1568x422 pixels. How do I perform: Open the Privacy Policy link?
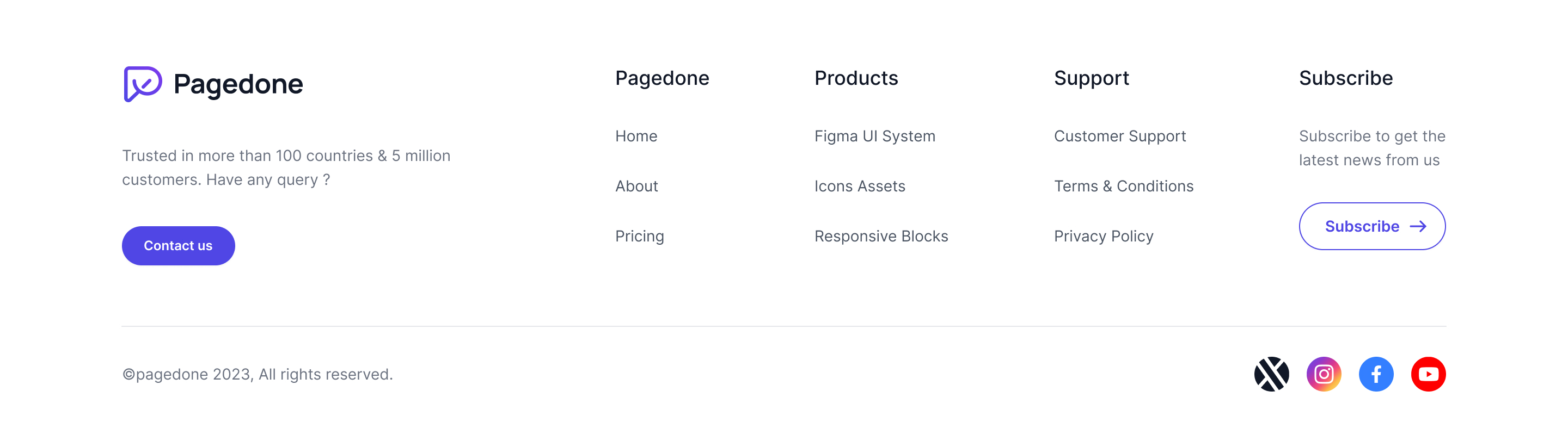click(x=1103, y=236)
